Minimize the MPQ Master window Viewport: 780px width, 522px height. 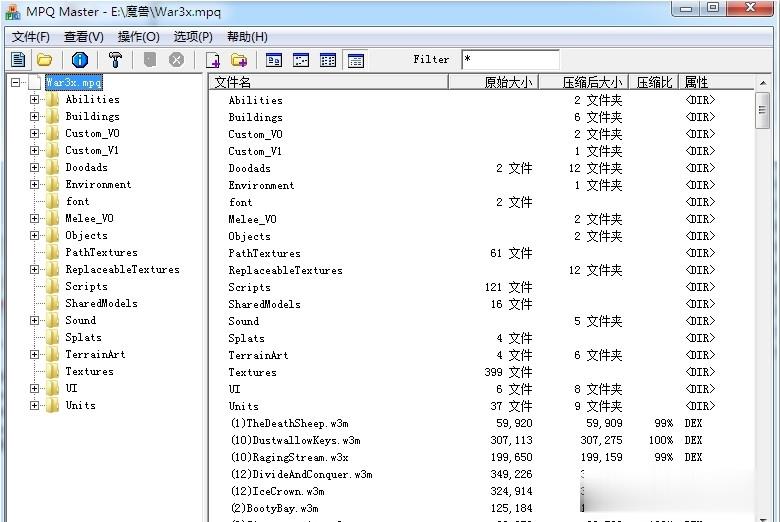point(686,8)
